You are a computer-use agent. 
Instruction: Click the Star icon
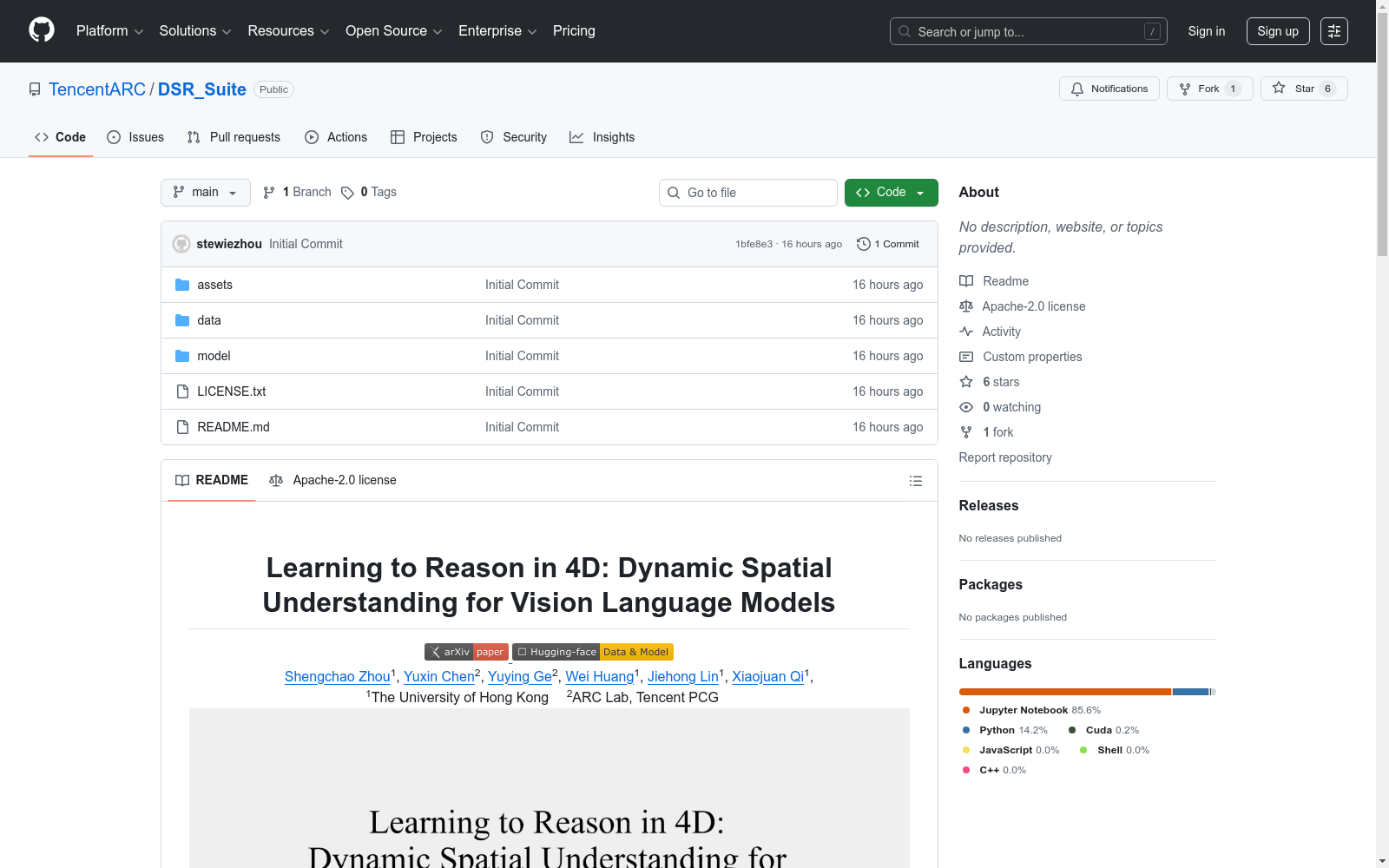point(1279,88)
